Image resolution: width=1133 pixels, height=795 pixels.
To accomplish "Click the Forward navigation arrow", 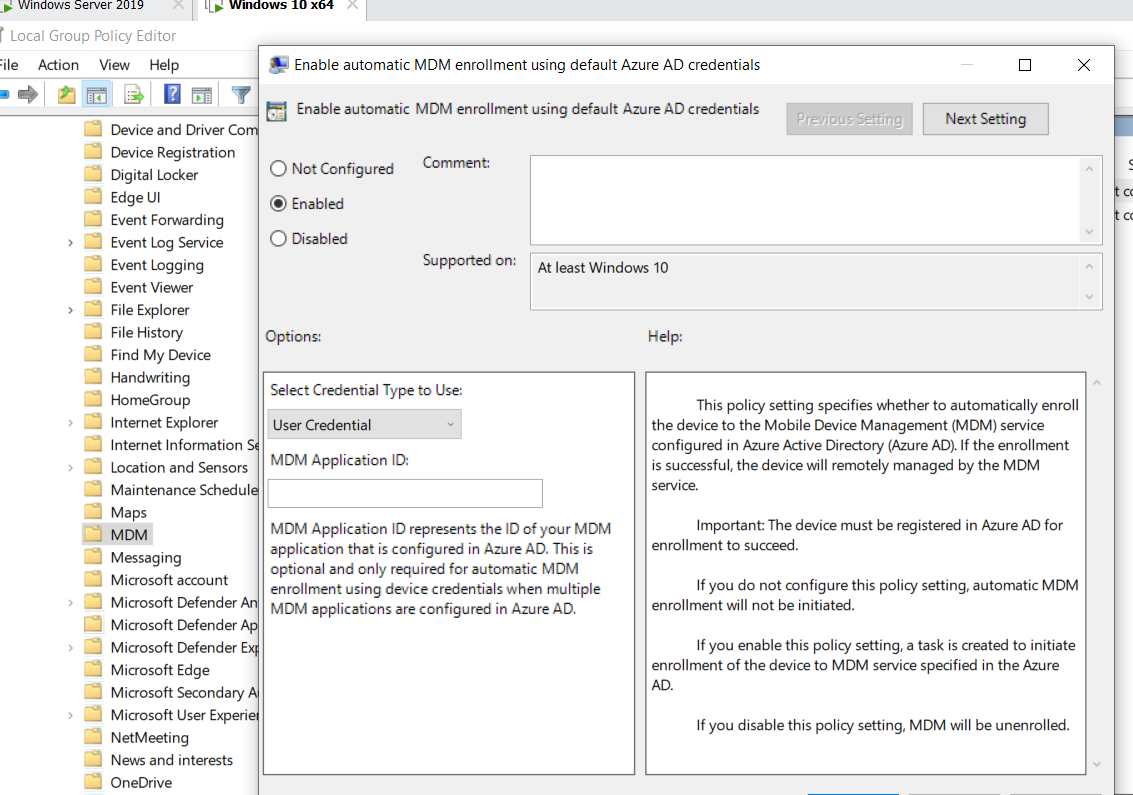I will 27,94.
